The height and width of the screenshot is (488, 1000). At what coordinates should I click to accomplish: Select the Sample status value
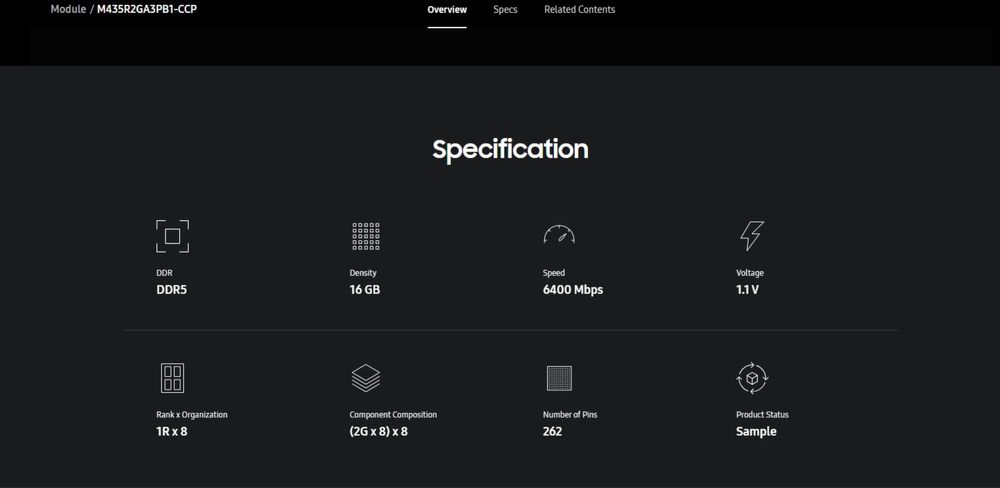click(x=756, y=431)
